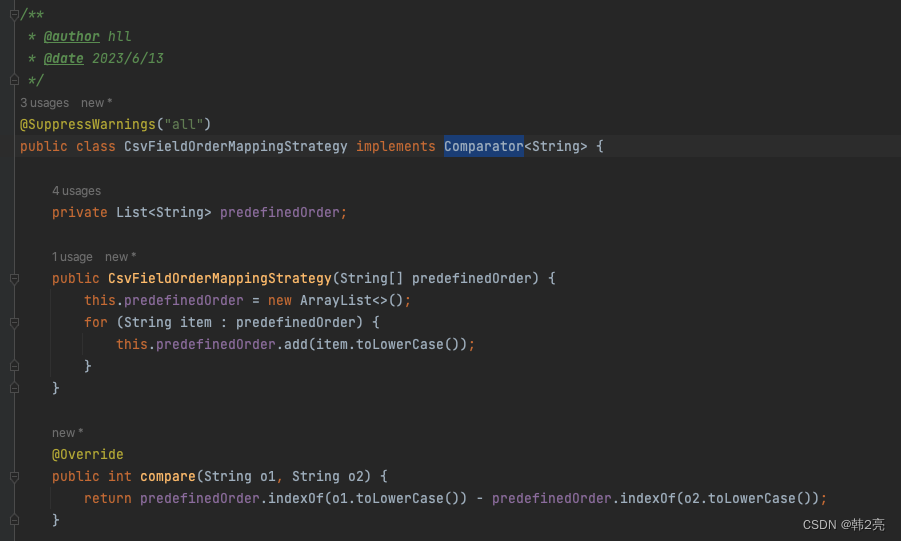Collapse the Javadoc comment block fold marker
This screenshot has height=541, width=901.
[x=14, y=15]
